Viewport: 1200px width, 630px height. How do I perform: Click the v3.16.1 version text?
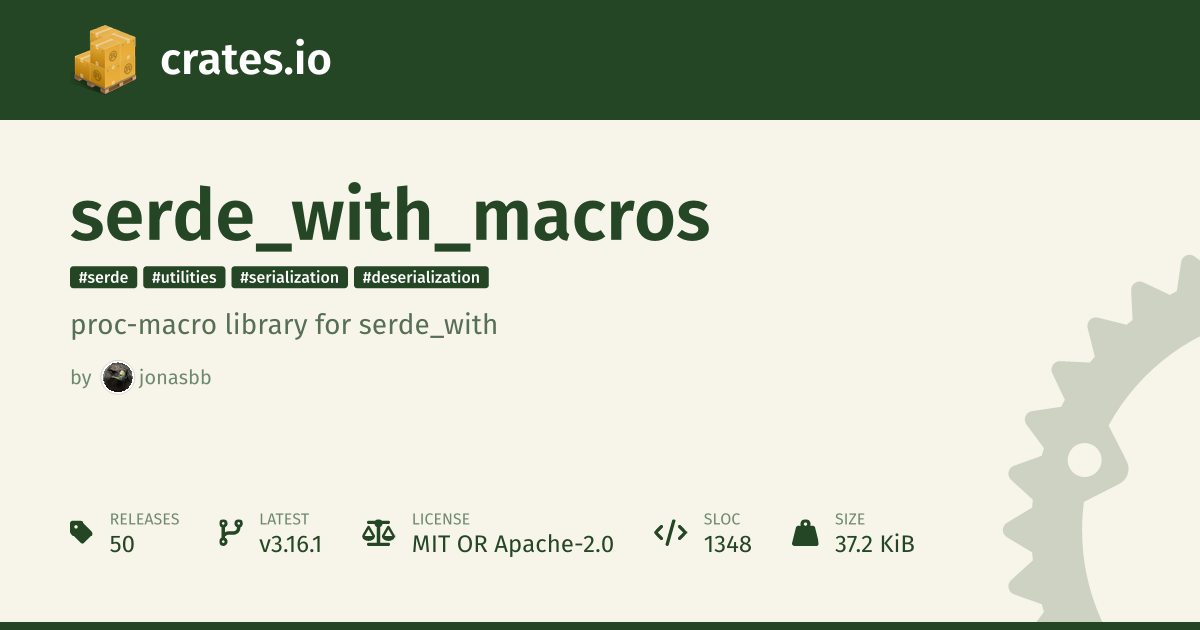(x=290, y=544)
